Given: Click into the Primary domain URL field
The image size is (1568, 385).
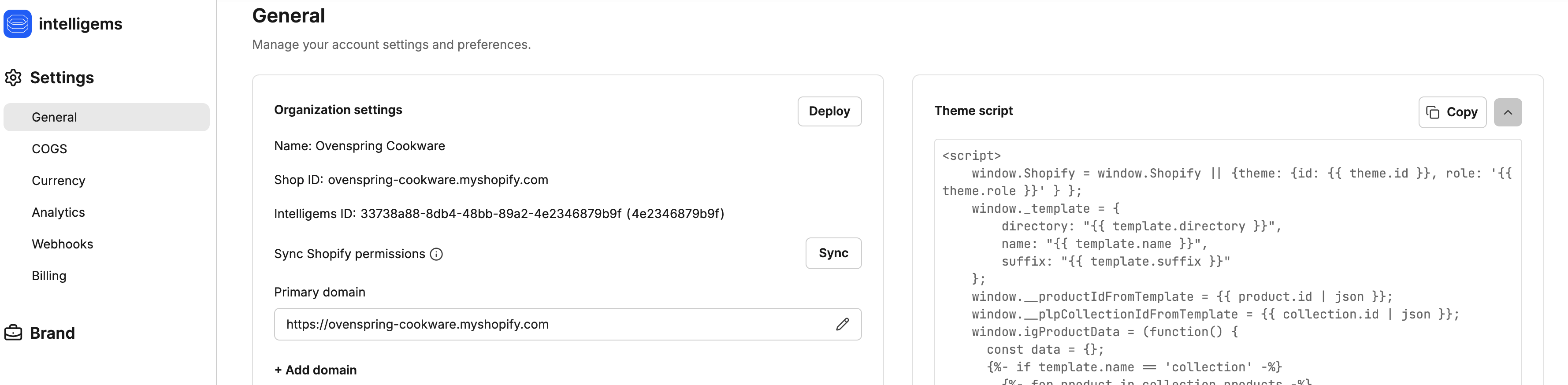Looking at the screenshot, I should tap(548, 324).
